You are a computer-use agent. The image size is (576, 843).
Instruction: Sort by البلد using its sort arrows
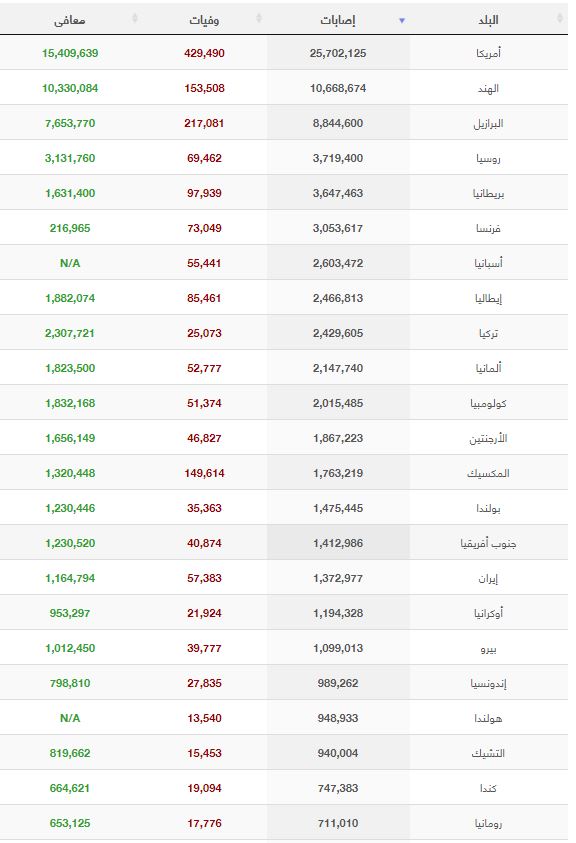560,18
